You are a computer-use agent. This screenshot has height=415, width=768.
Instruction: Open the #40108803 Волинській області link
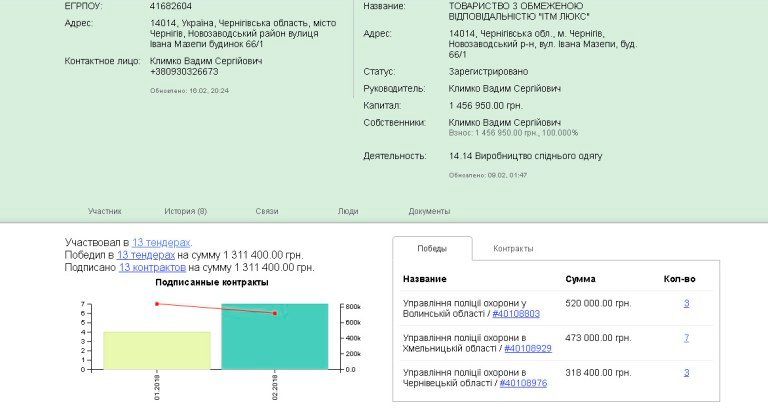coord(516,314)
